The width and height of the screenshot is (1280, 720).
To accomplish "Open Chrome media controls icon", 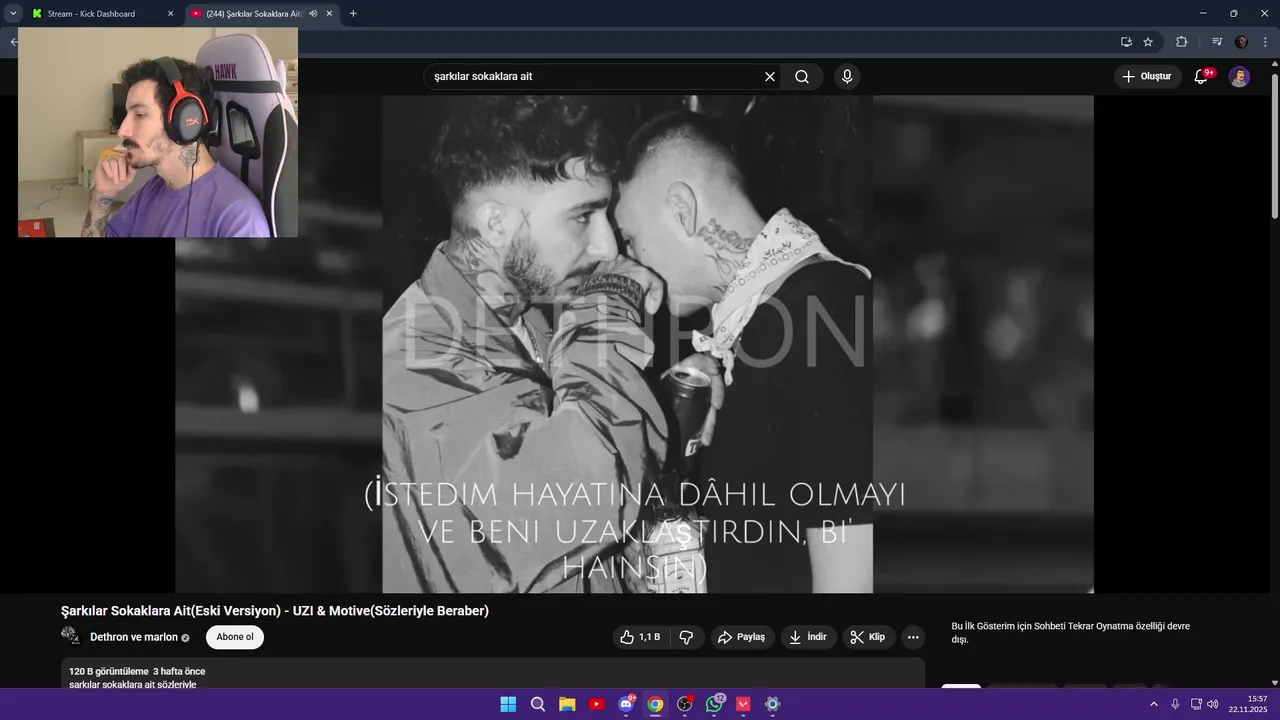I will pos(1217,42).
